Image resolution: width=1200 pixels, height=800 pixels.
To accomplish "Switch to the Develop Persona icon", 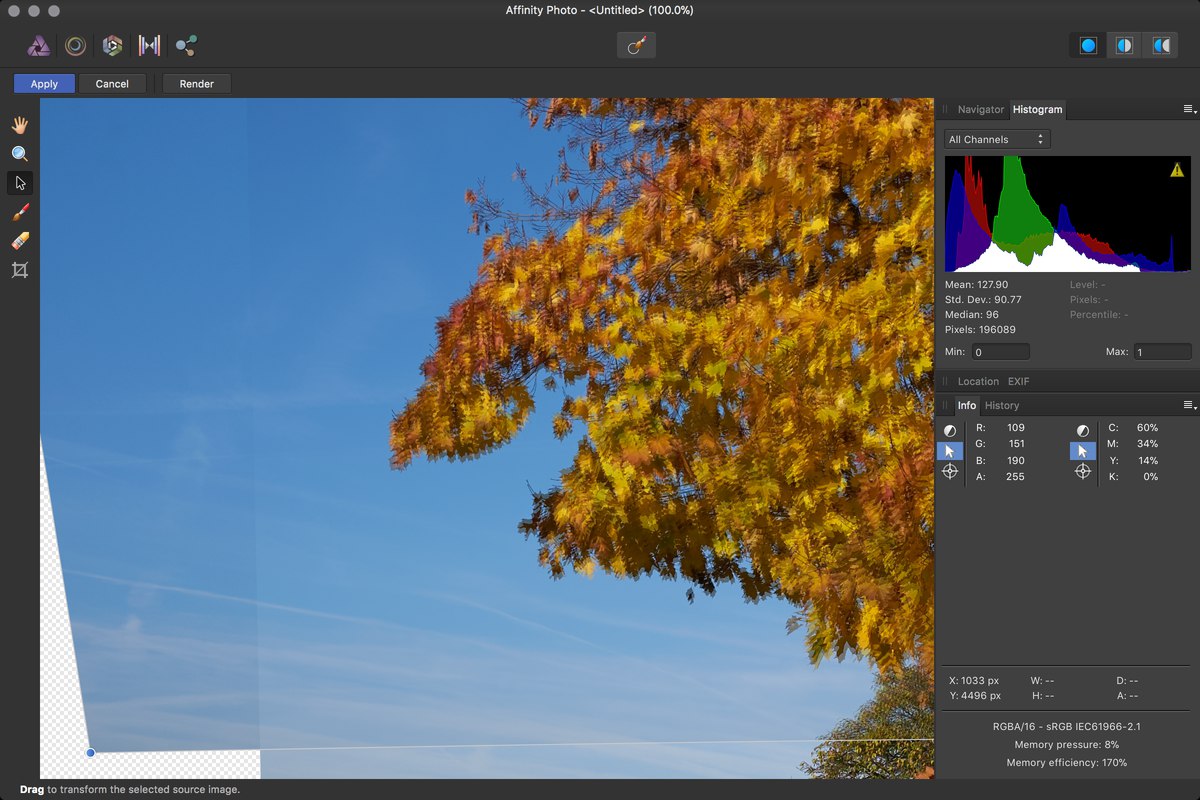I will (112, 45).
